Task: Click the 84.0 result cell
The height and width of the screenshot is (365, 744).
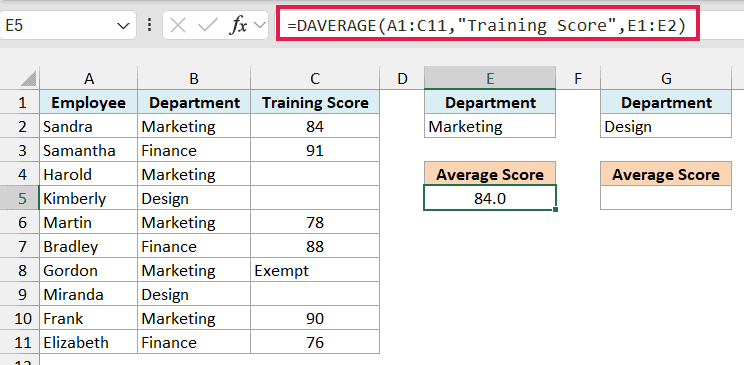Action: [x=490, y=198]
